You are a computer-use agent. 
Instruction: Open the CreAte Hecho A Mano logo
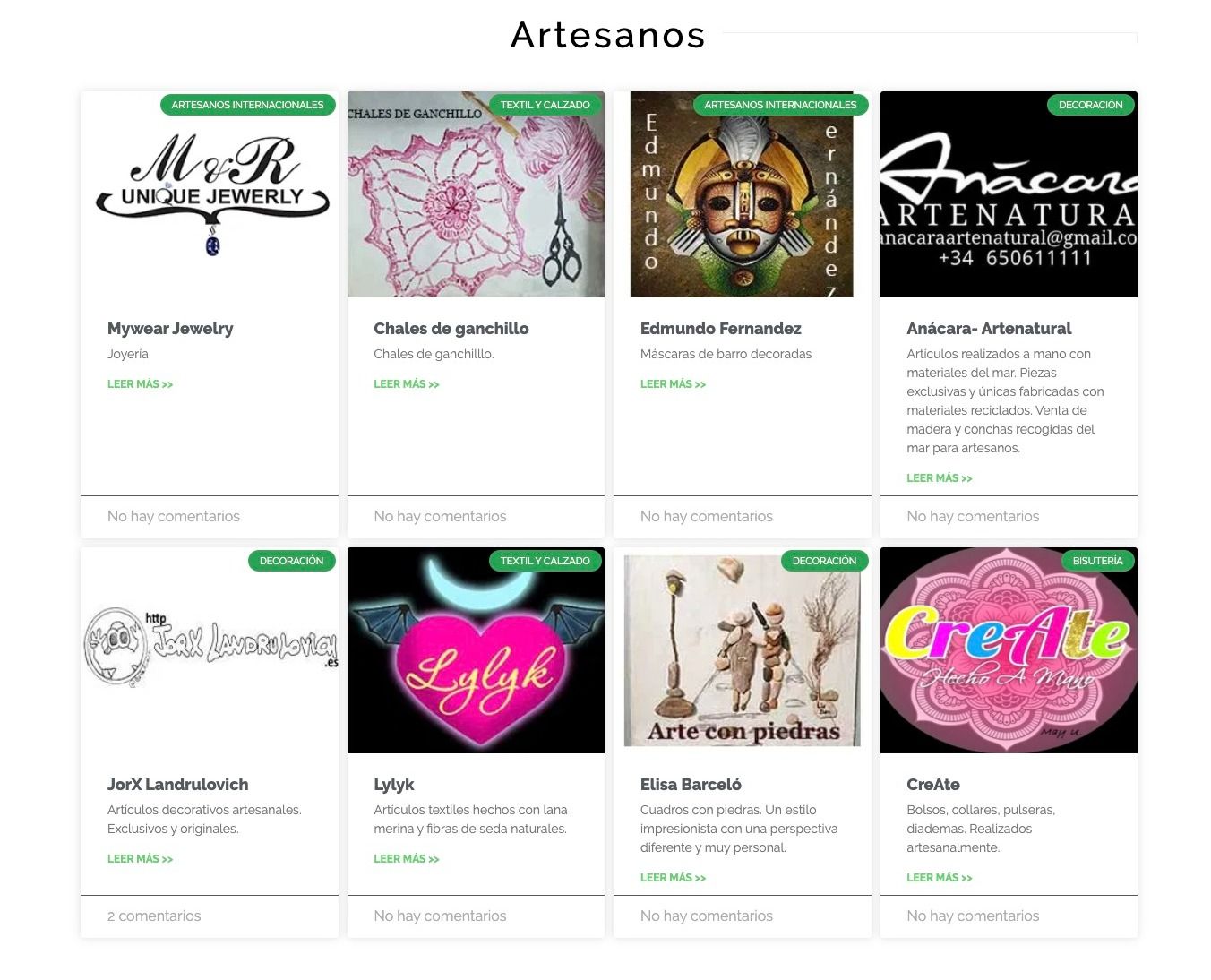pyautogui.click(x=1009, y=650)
